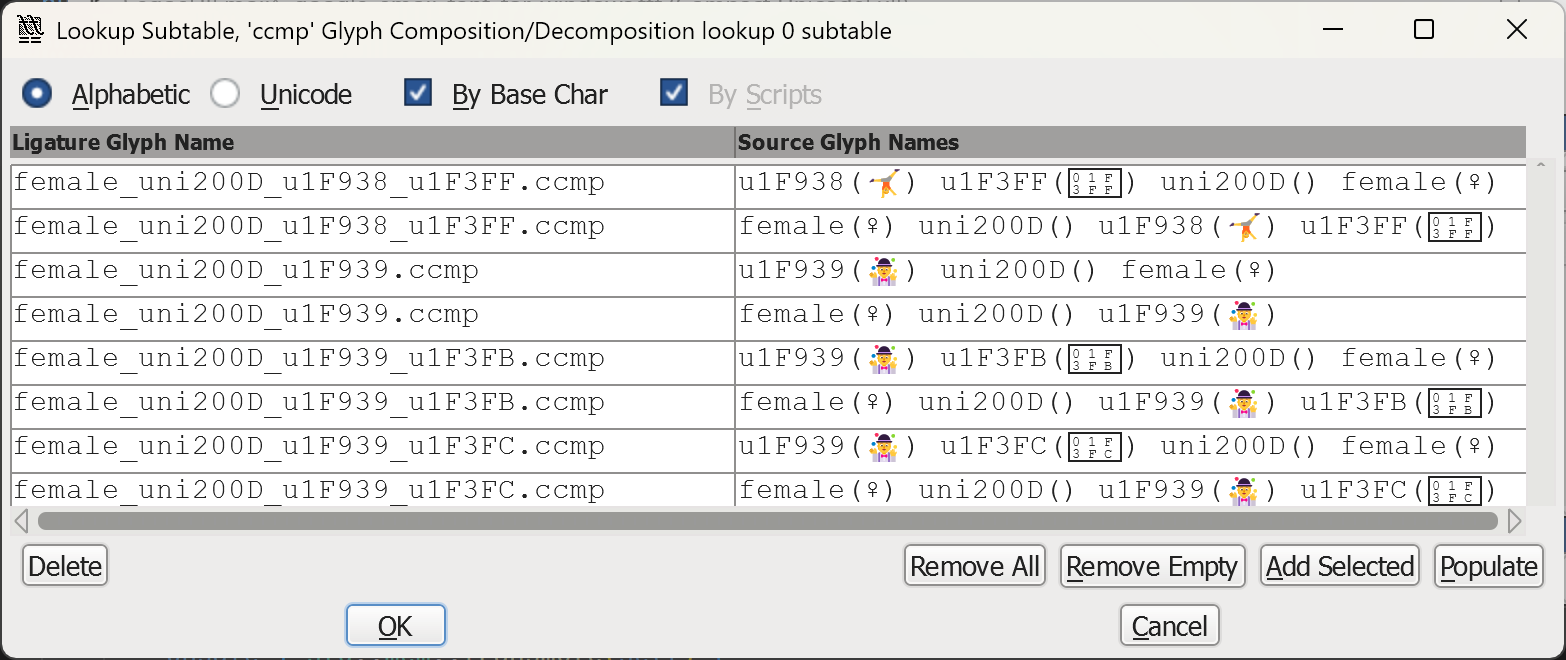Screen dimensions: 1566x660
Task: Click the Source Glyph Names column header
Action: (1130, 142)
